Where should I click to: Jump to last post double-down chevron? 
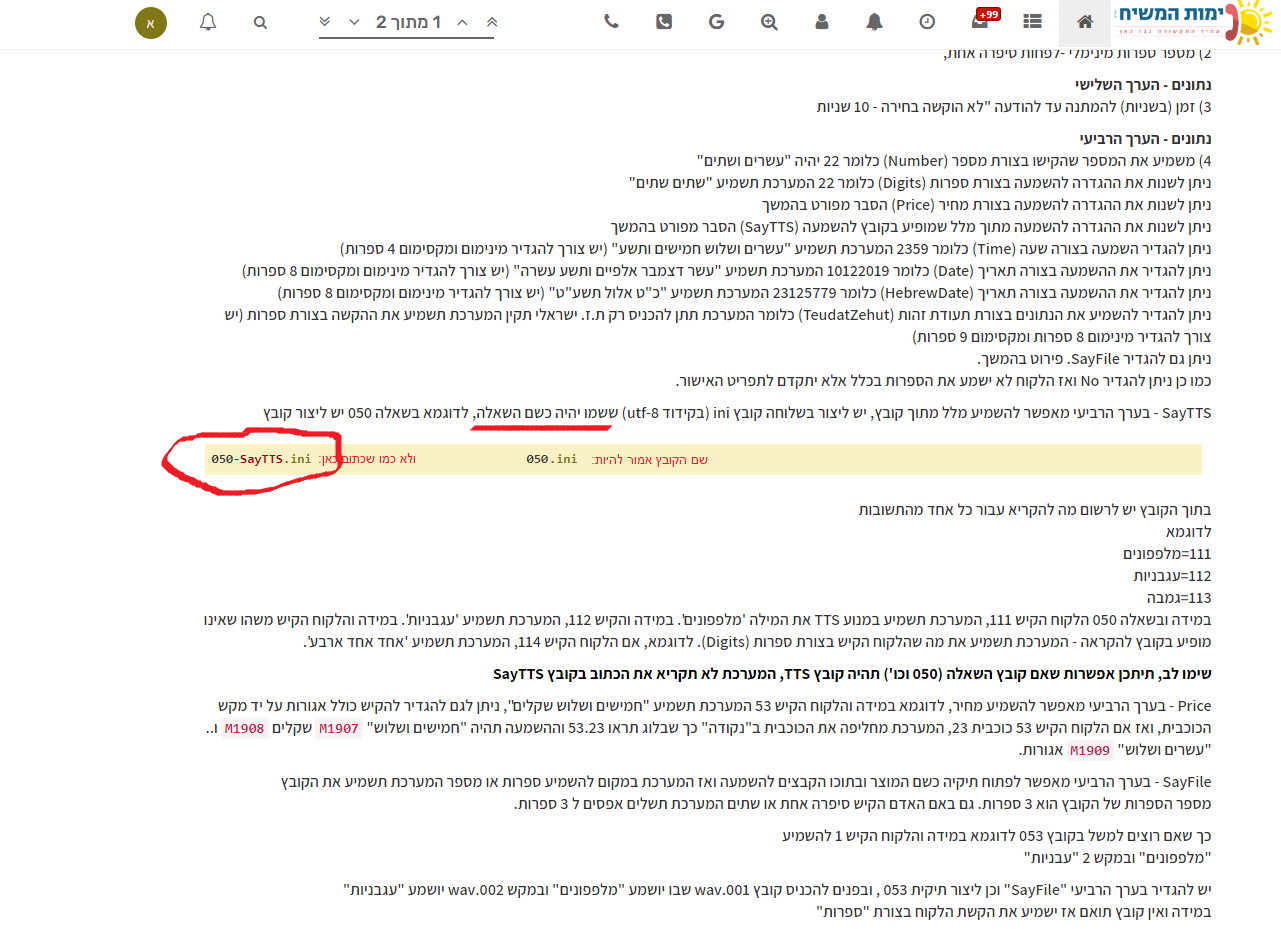click(325, 22)
